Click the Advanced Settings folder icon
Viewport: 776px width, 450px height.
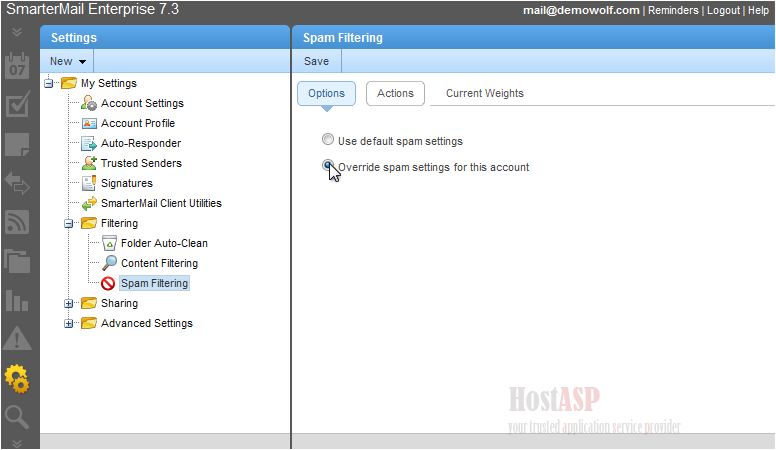(x=89, y=323)
